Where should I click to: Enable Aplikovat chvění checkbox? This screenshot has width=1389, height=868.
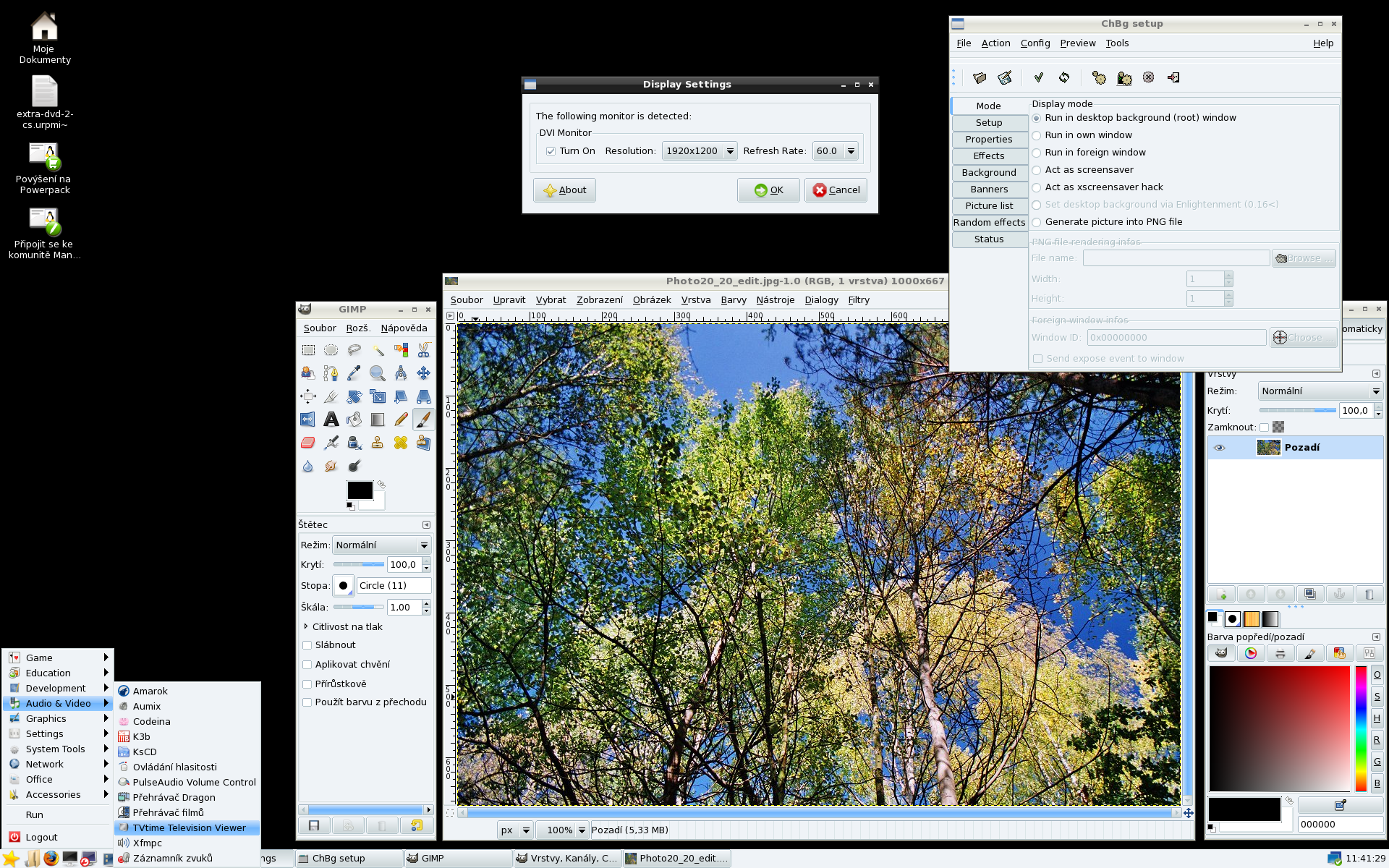tap(307, 665)
